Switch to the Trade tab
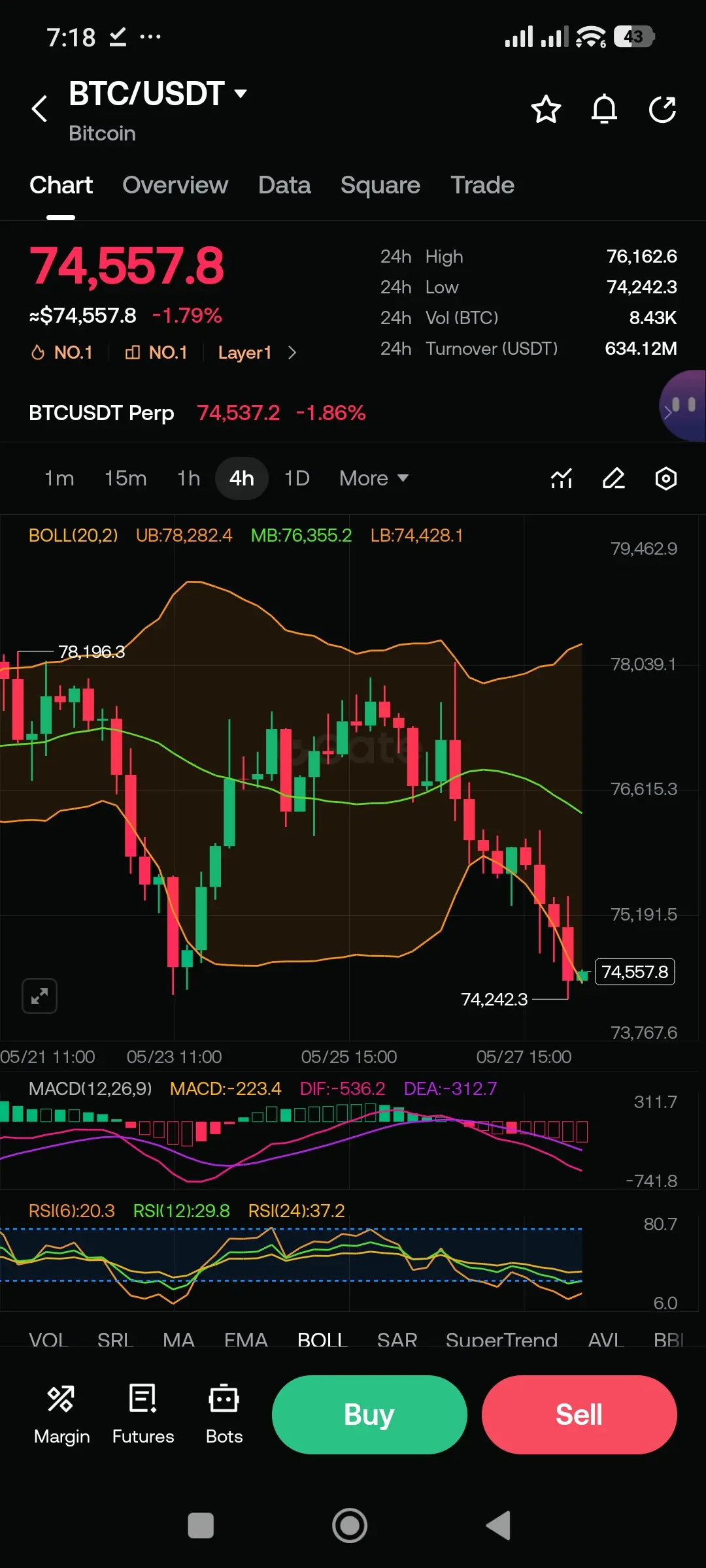The width and height of the screenshot is (706, 1568). pos(482,186)
